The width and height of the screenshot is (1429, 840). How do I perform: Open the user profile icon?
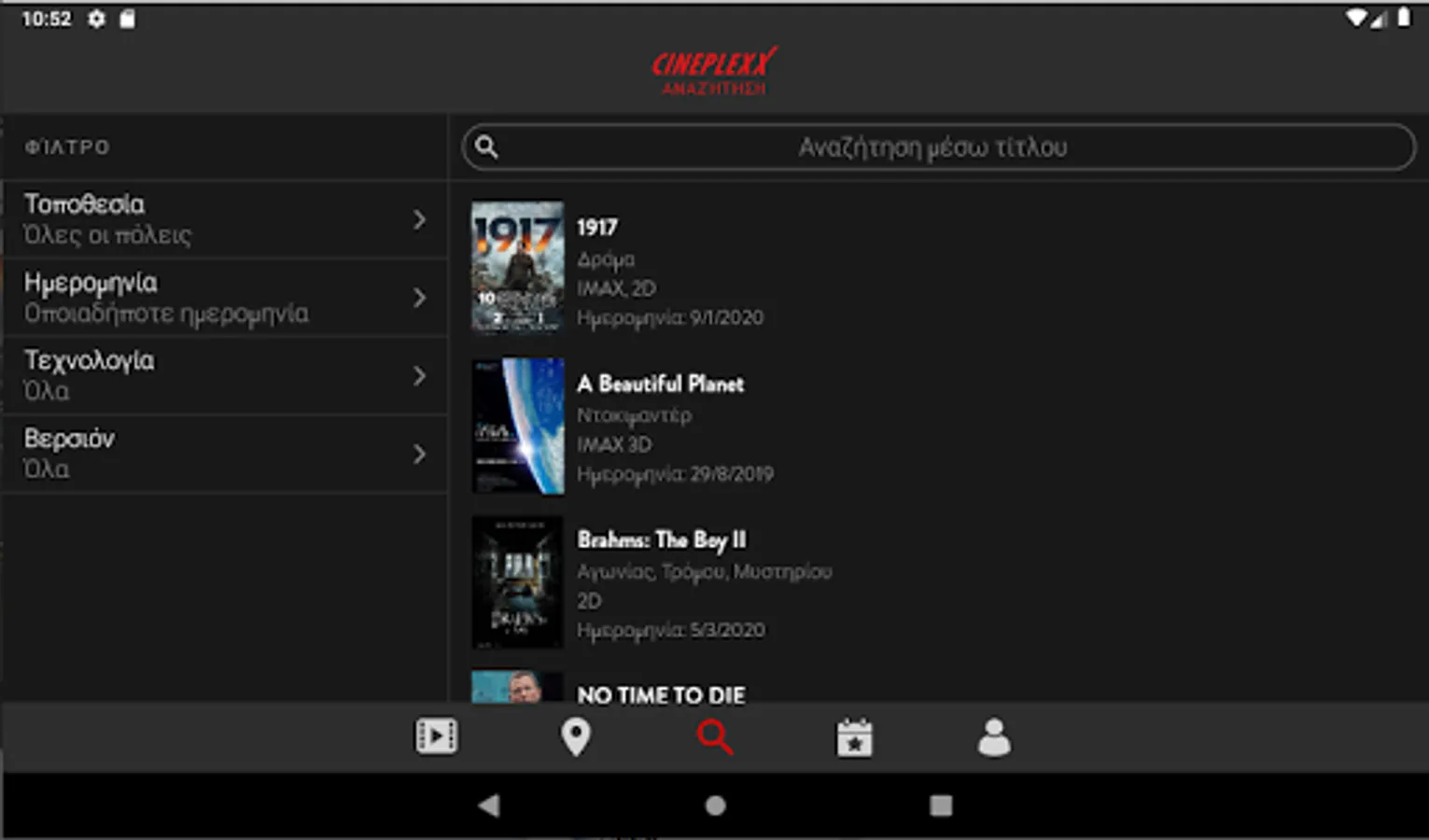994,737
